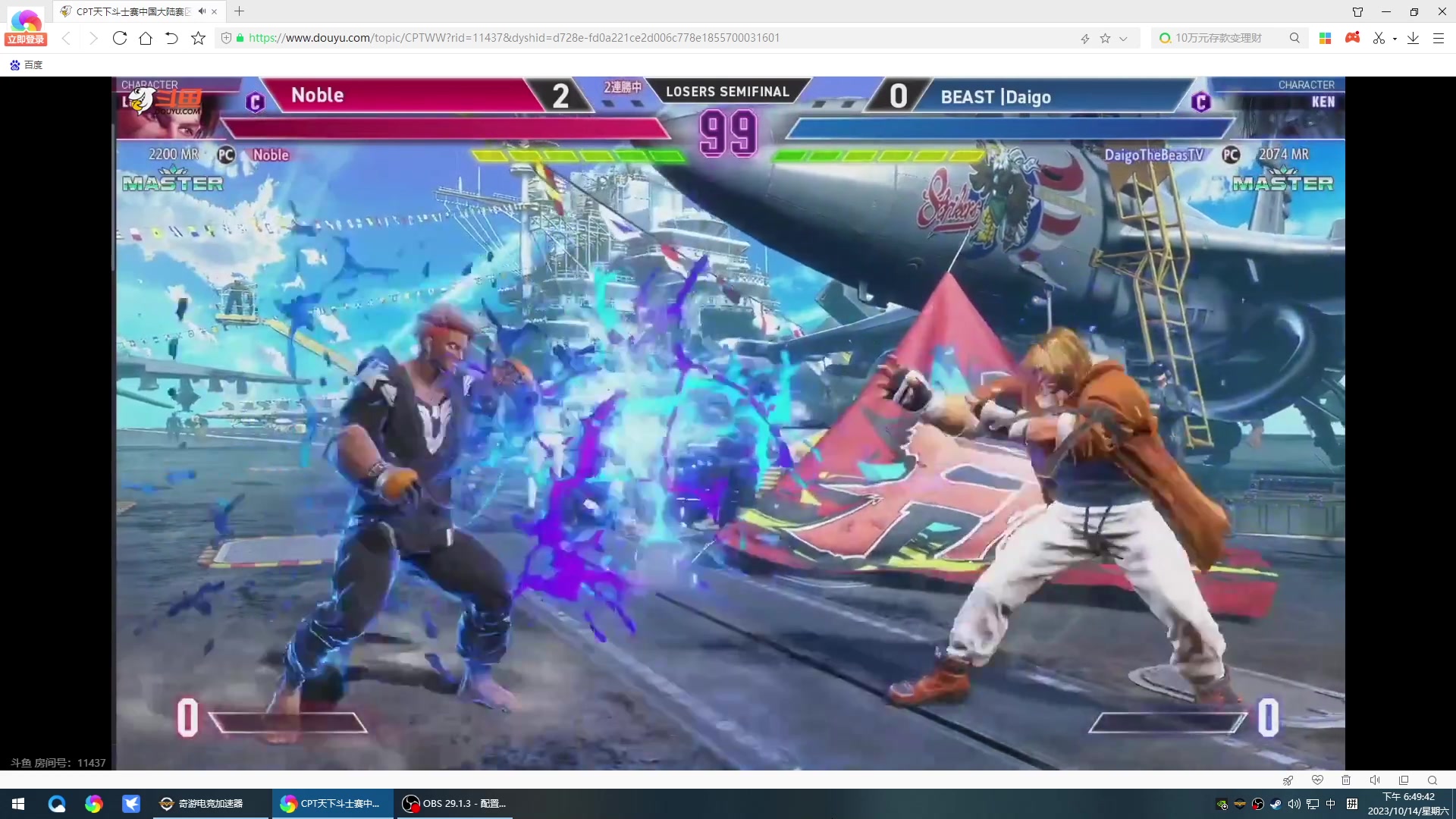Click the red 立即登录 login button

point(26,39)
